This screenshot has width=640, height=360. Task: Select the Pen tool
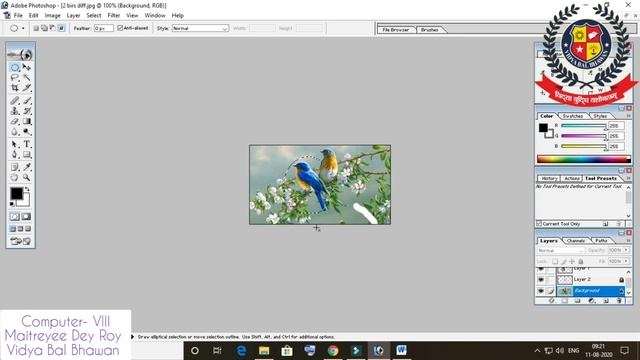(x=15, y=155)
